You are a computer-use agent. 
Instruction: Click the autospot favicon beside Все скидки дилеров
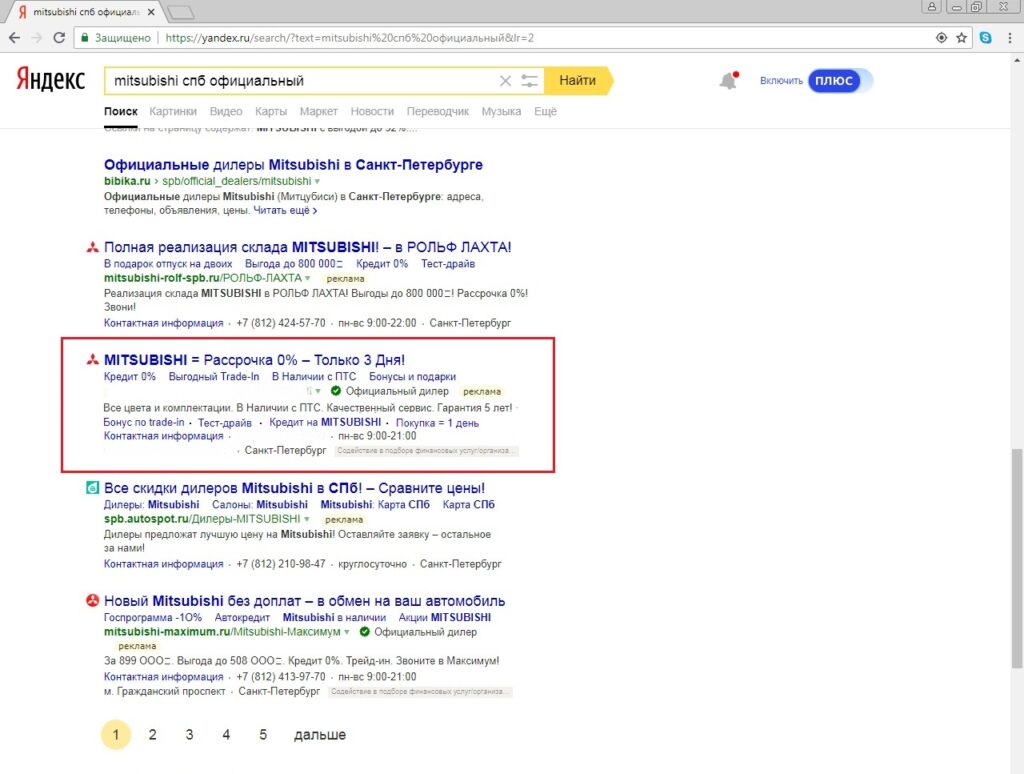coord(93,488)
